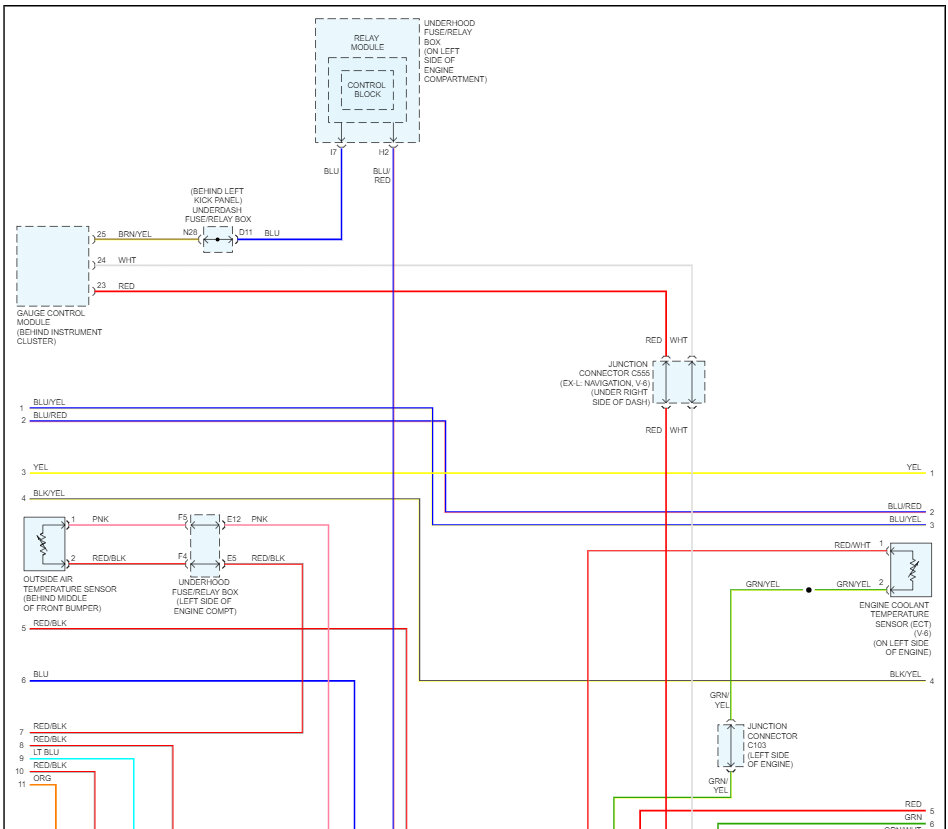
Task: Click the WHT label at pin 24
Action: coord(127,260)
